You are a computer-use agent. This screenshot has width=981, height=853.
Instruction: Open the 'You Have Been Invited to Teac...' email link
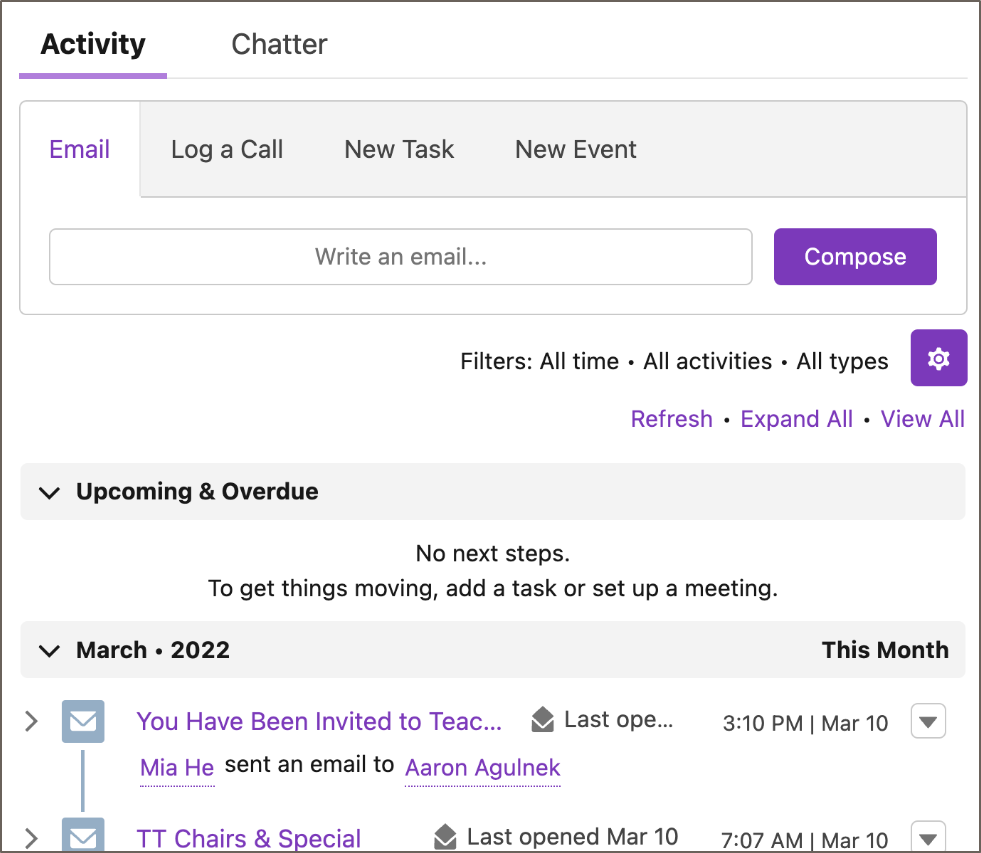click(319, 722)
